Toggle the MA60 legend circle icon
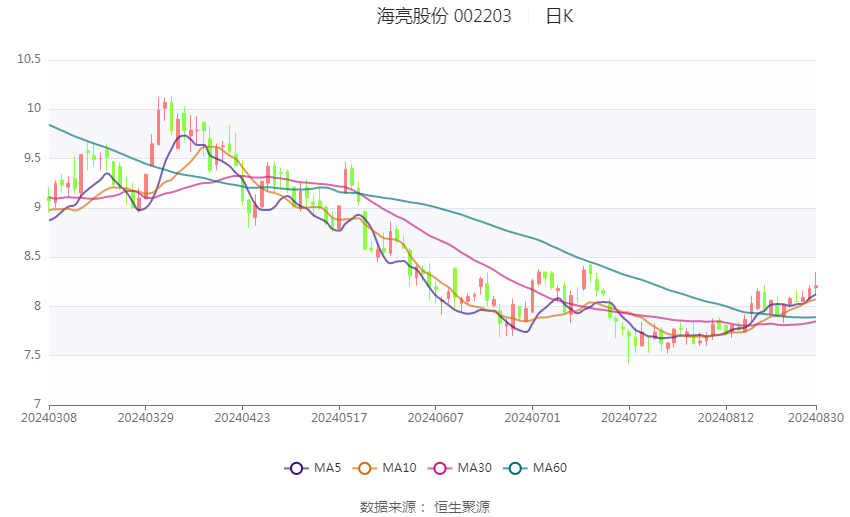The height and width of the screenshot is (517, 850). [x=515, y=468]
